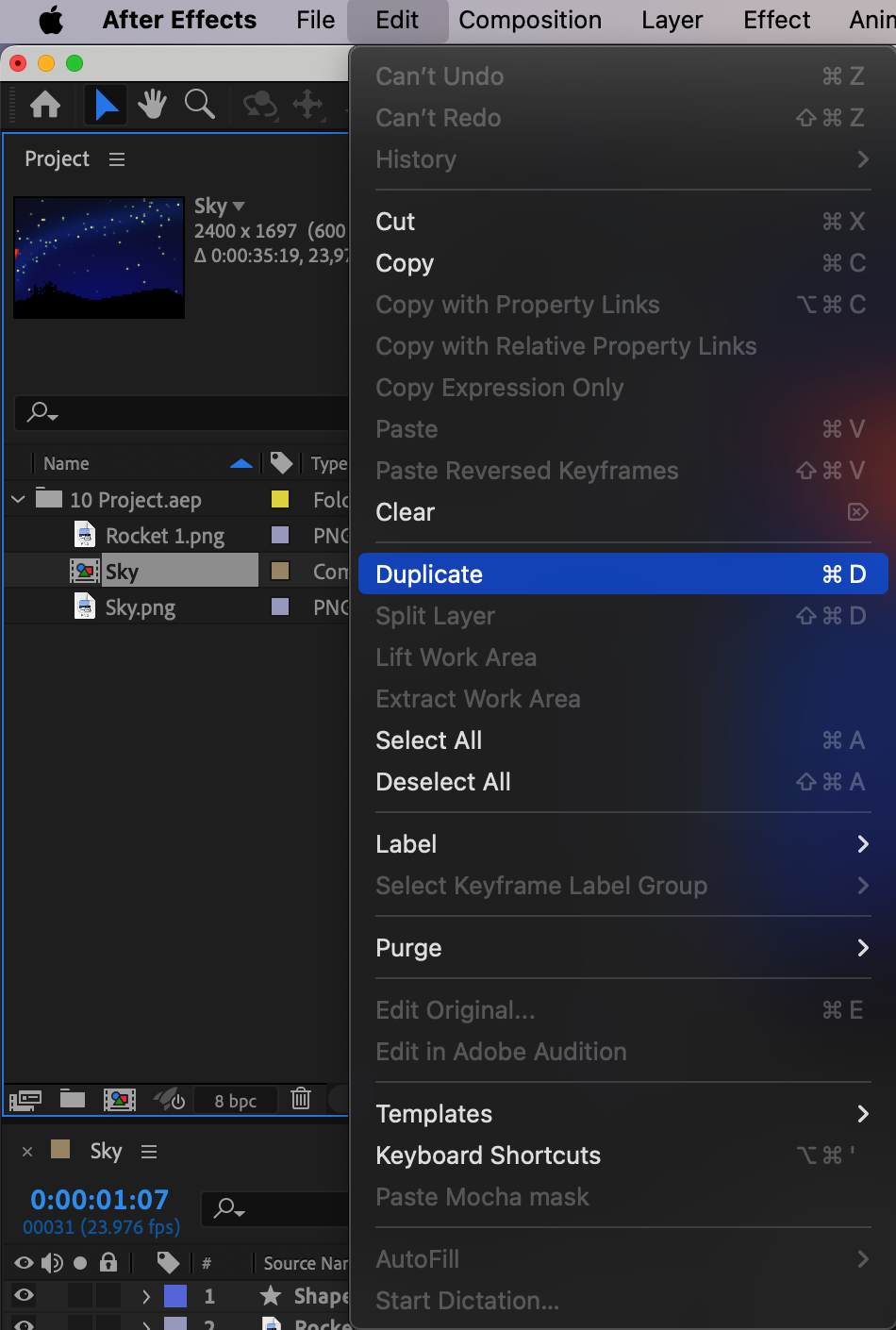Screen dimensions: 896x1330
Task: Select the Selection arrow tool
Action: [105, 105]
